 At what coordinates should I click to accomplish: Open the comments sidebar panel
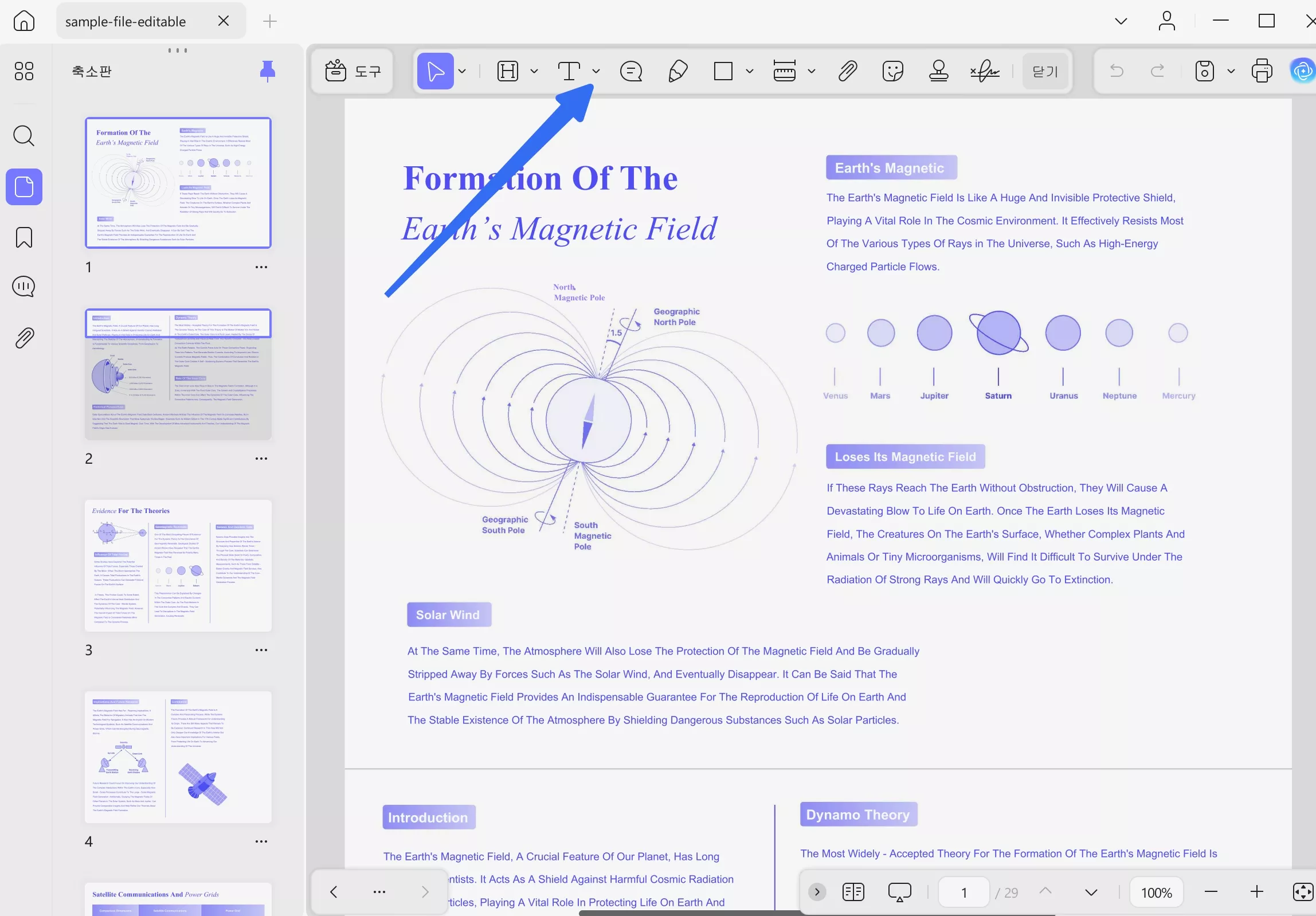pyautogui.click(x=23, y=287)
